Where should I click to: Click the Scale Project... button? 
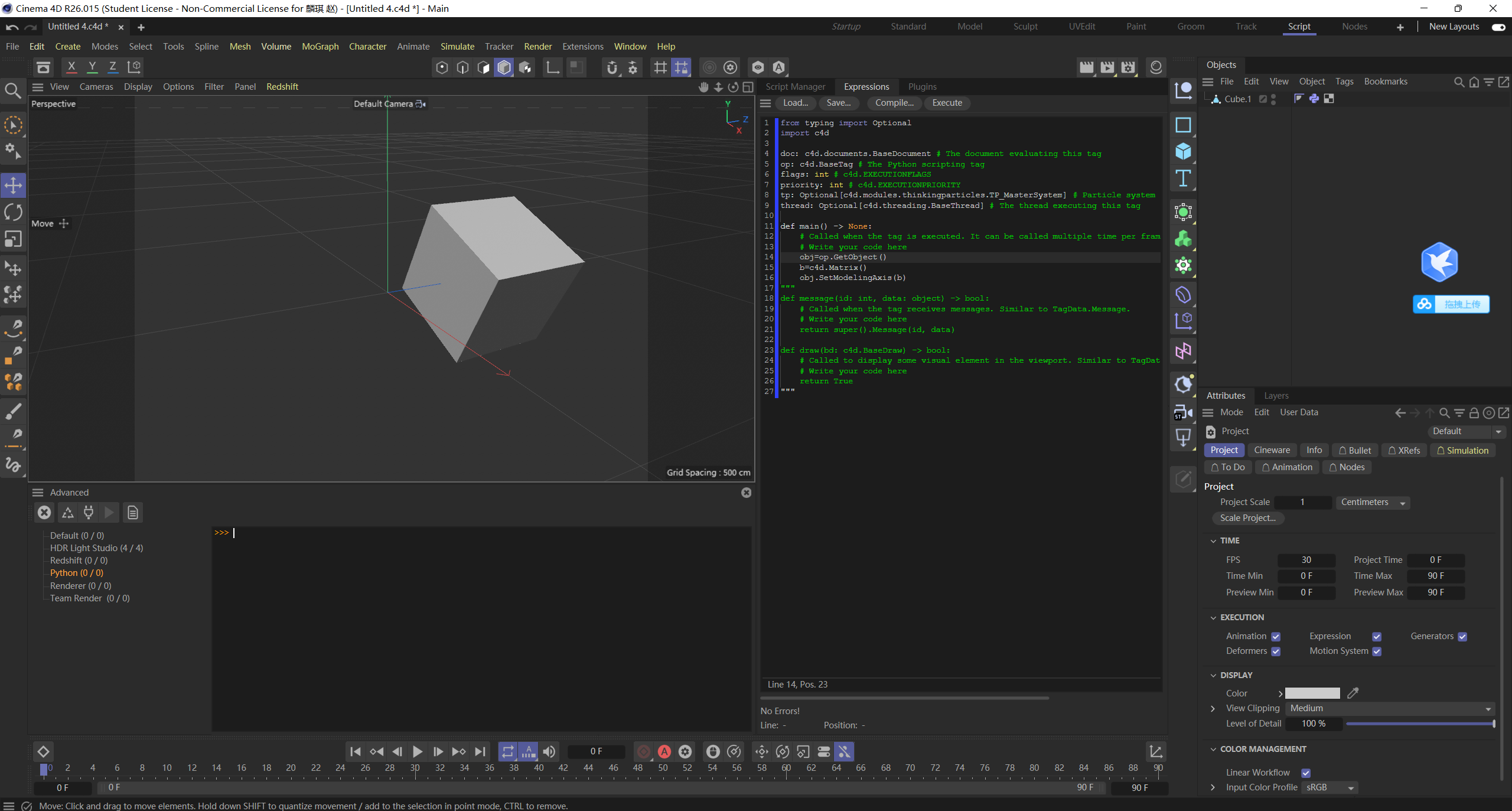[1247, 518]
